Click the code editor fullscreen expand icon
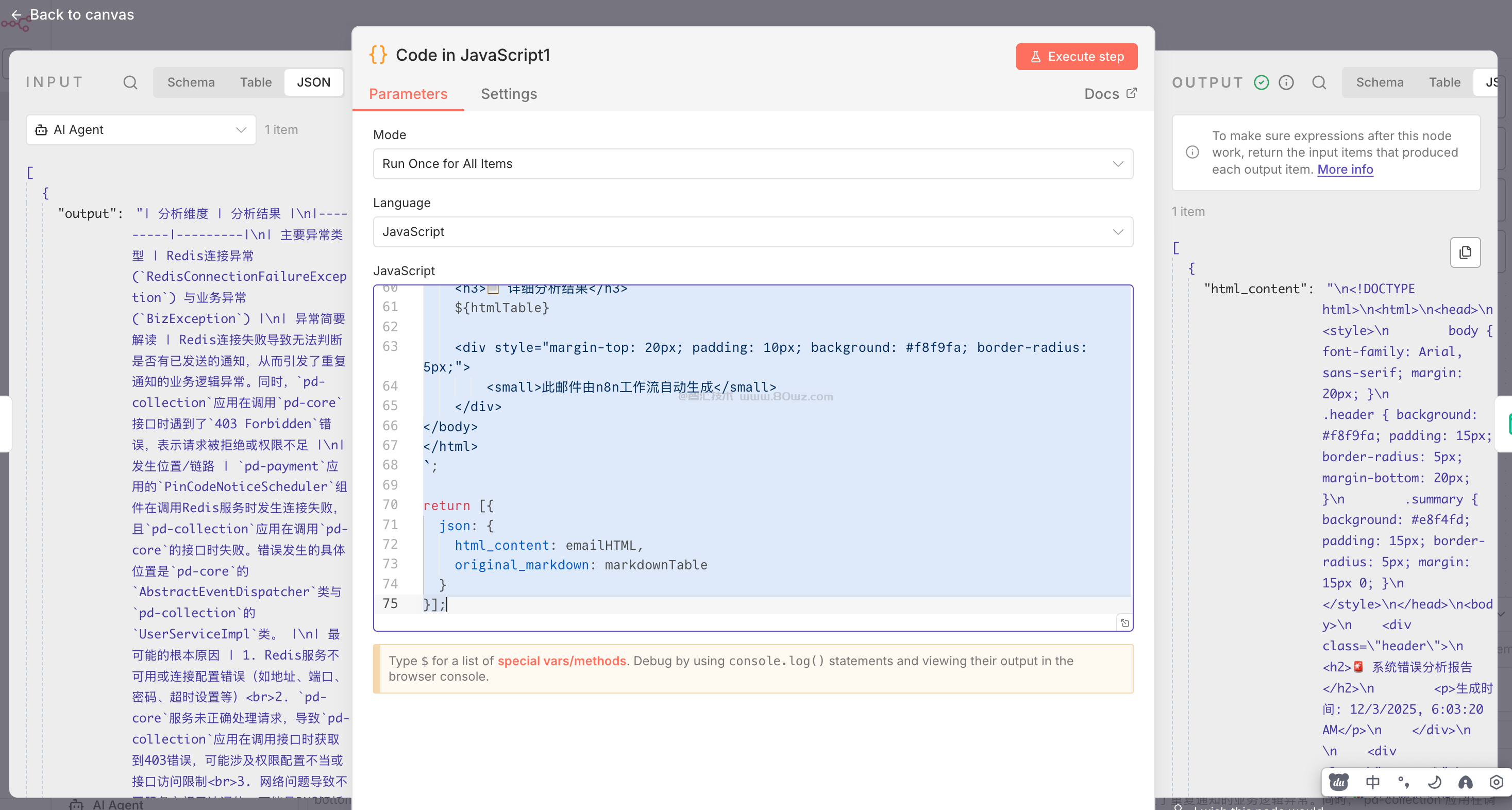Screen dimensions: 1512x810 1124,623
